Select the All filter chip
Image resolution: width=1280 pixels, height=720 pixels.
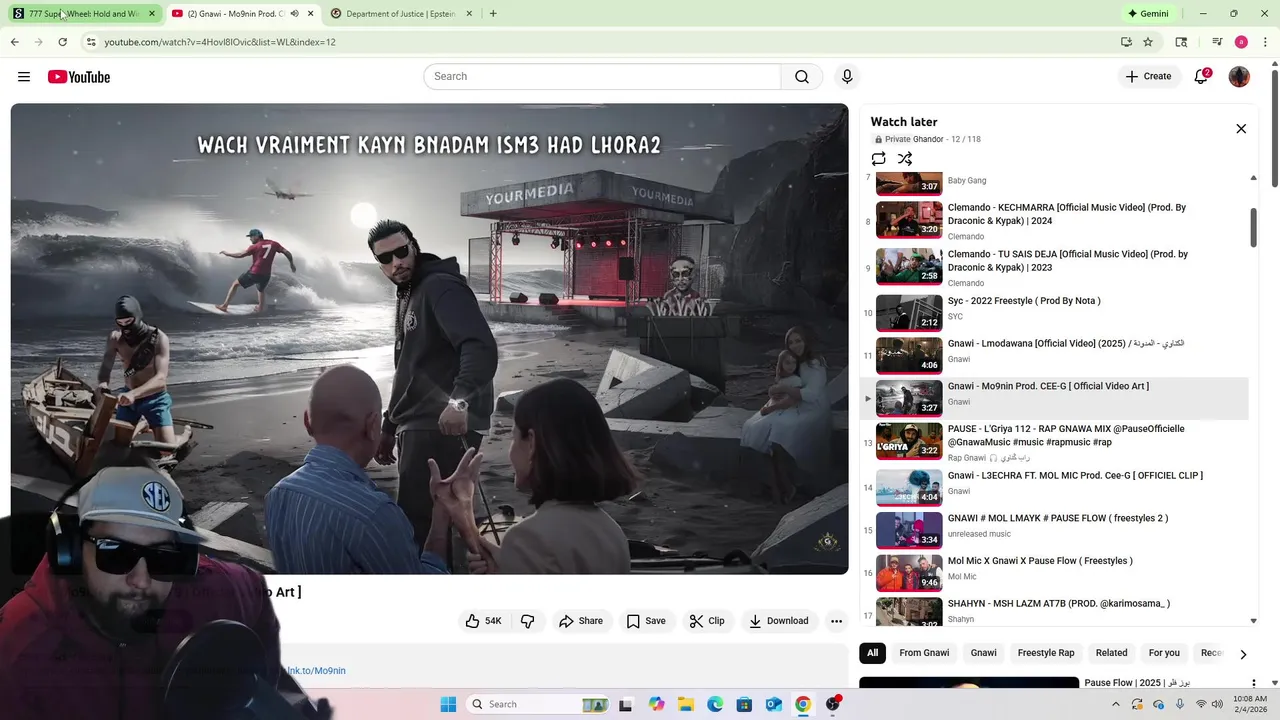(x=872, y=653)
